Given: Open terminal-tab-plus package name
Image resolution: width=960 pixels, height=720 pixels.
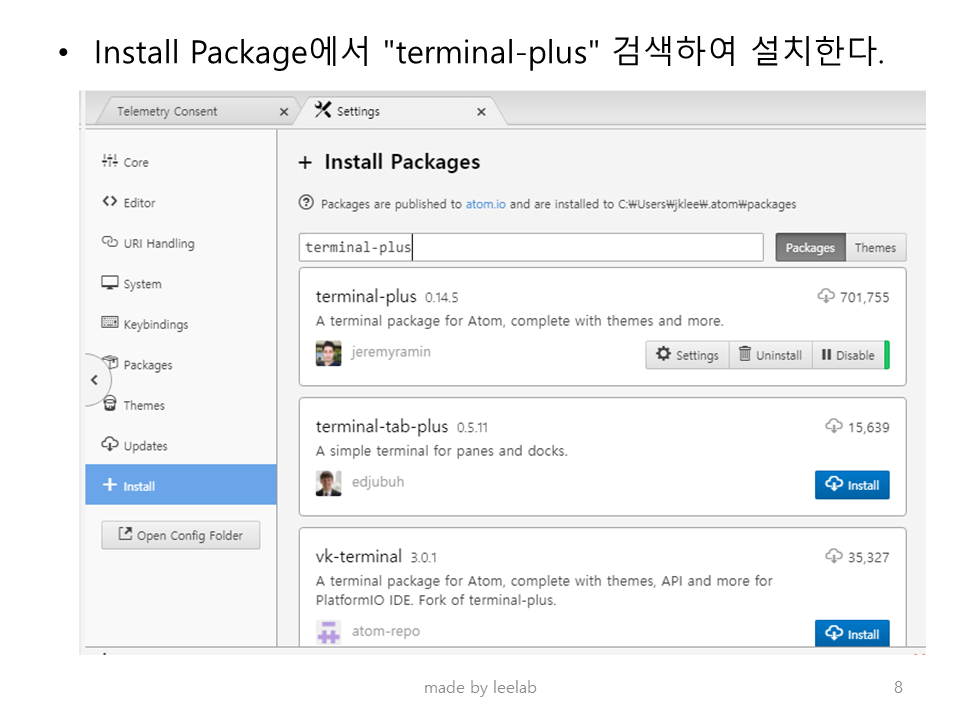Looking at the screenshot, I should click(x=382, y=426).
